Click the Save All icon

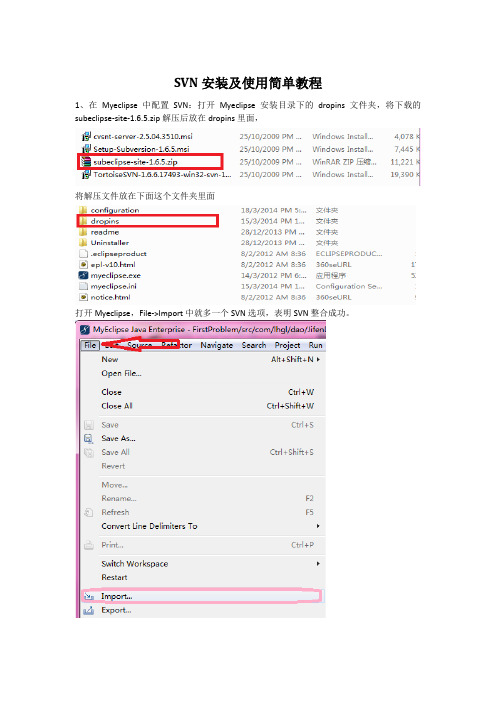pos(89,452)
